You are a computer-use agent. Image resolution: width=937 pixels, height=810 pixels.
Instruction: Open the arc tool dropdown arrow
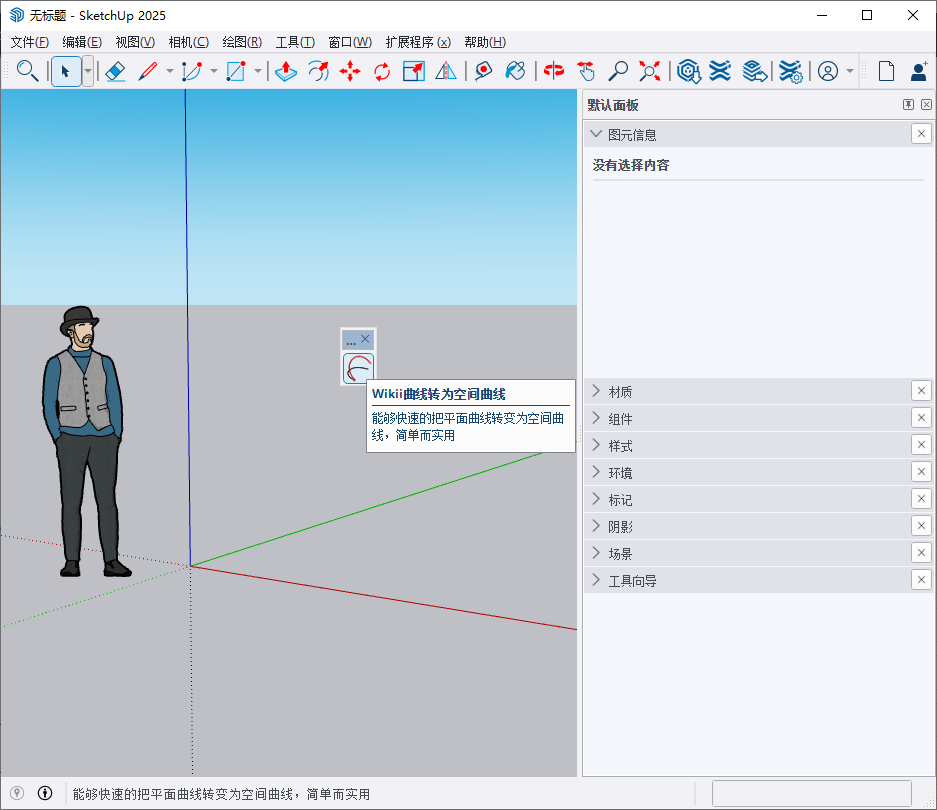[212, 71]
